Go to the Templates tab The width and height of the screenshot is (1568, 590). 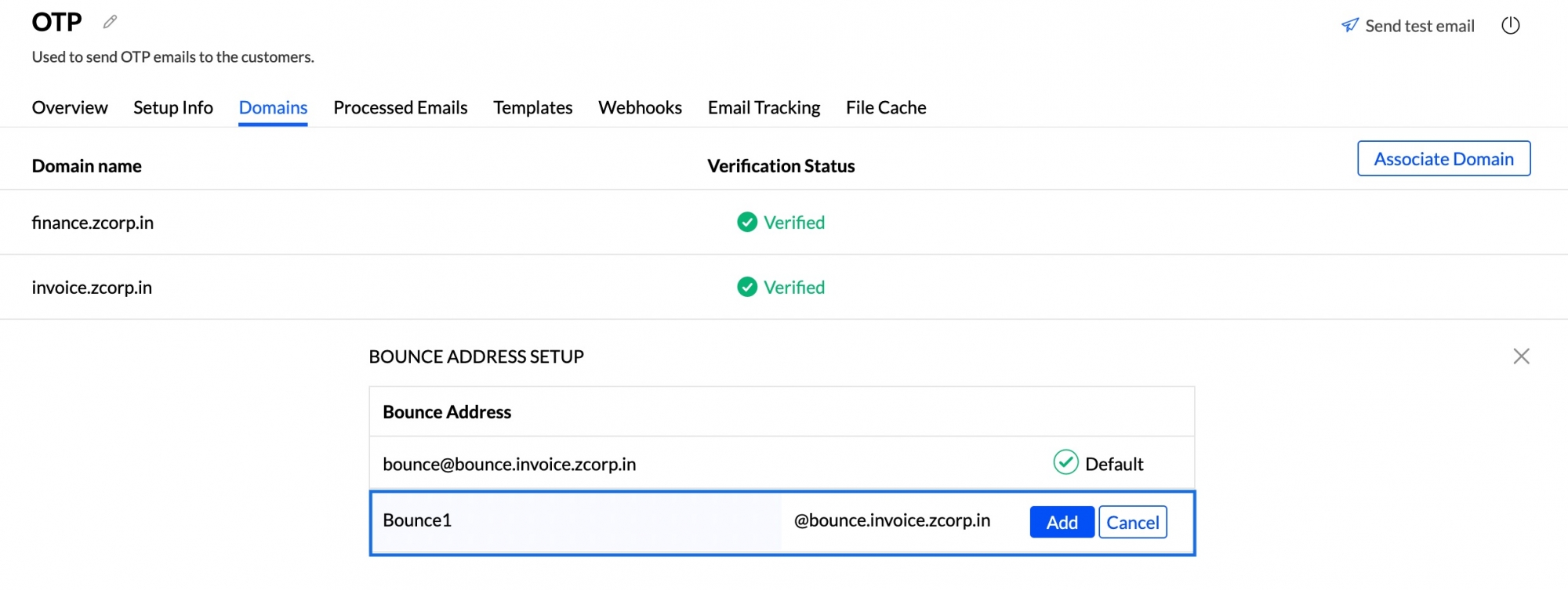533,107
